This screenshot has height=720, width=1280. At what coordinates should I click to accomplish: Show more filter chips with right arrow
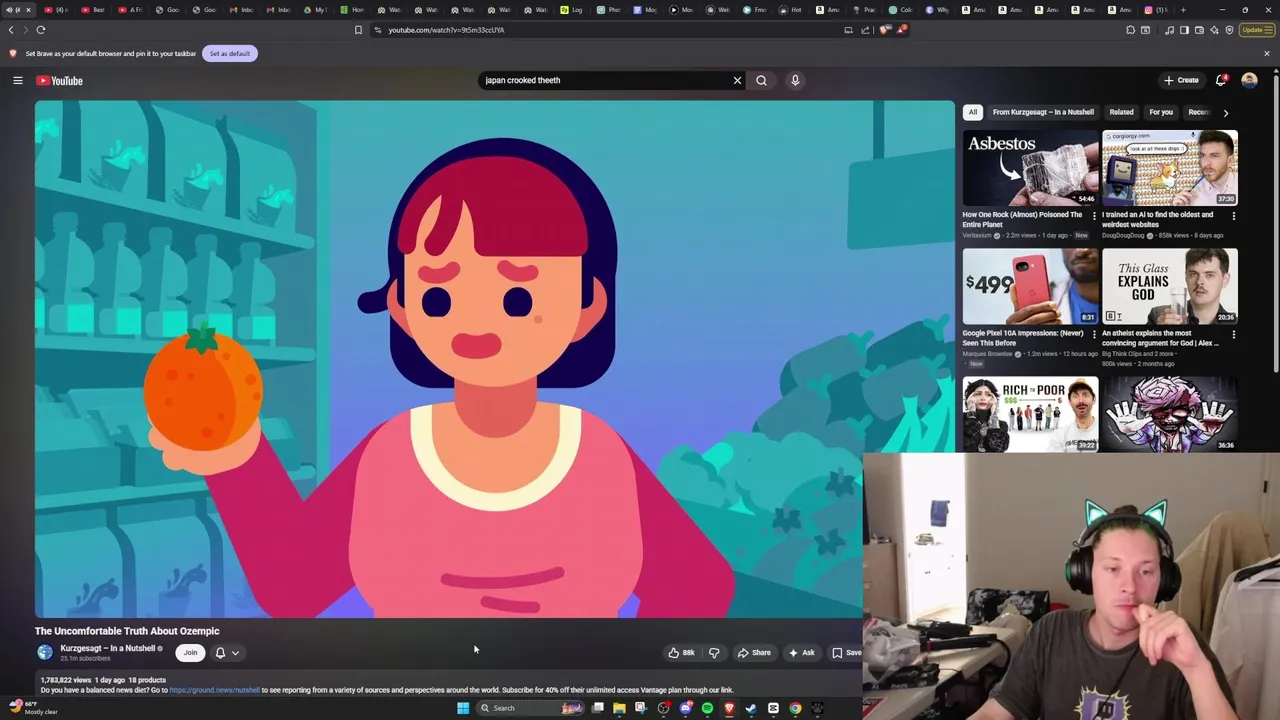pyautogui.click(x=1225, y=112)
